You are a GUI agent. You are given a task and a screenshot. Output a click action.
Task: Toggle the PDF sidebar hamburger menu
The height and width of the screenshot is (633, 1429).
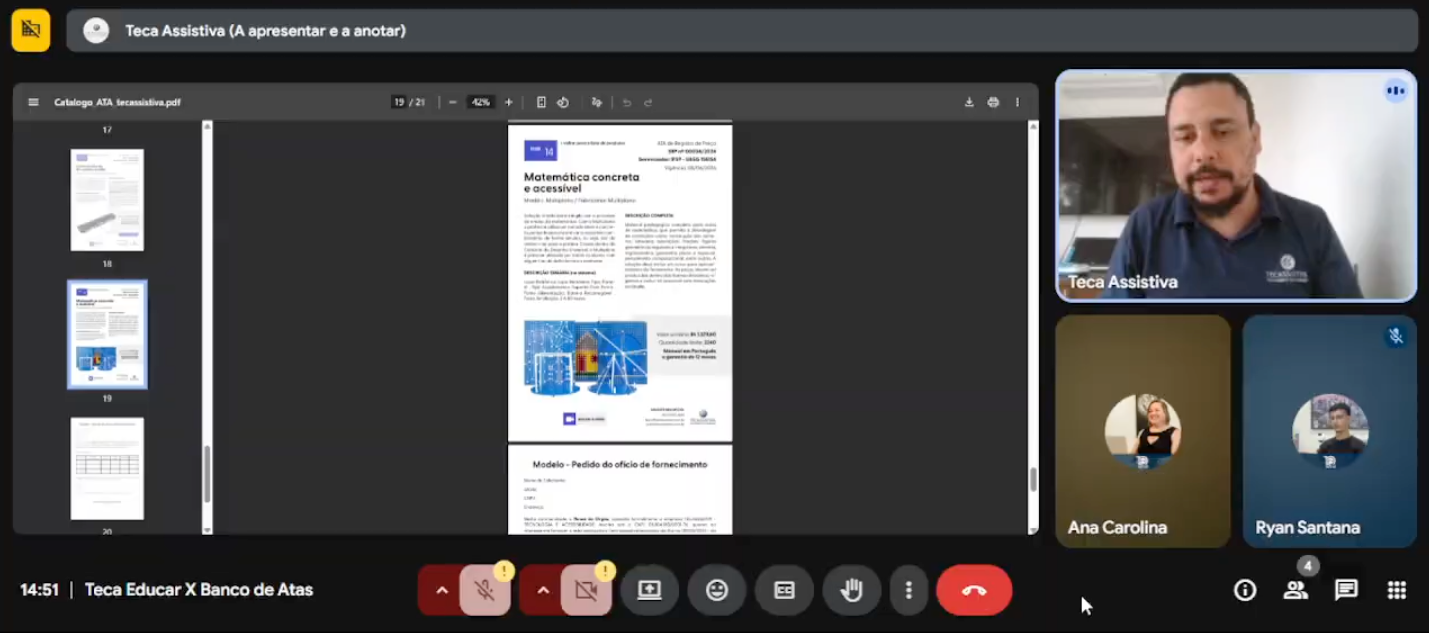pyautogui.click(x=33, y=102)
